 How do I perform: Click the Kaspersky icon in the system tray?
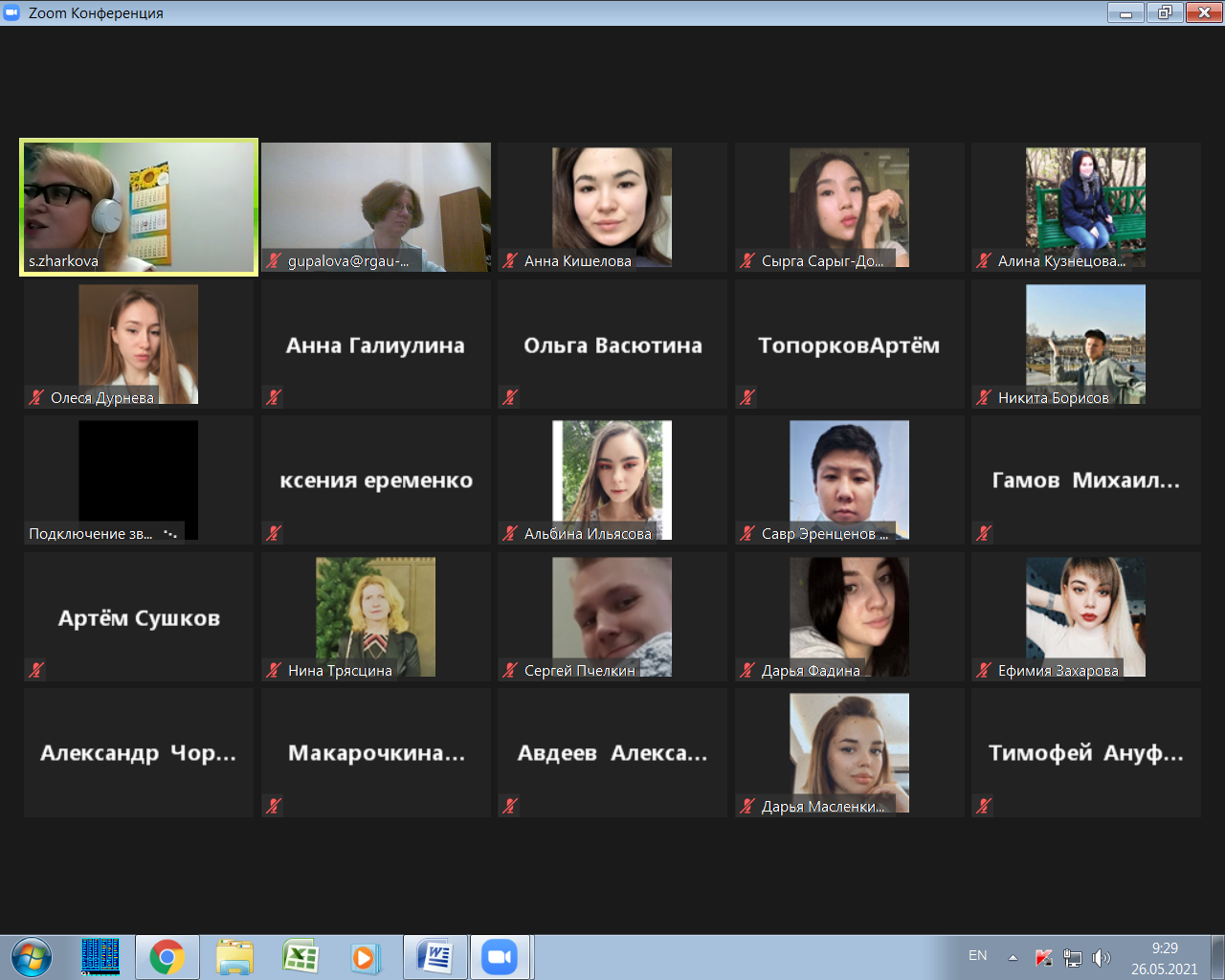coord(1044,957)
